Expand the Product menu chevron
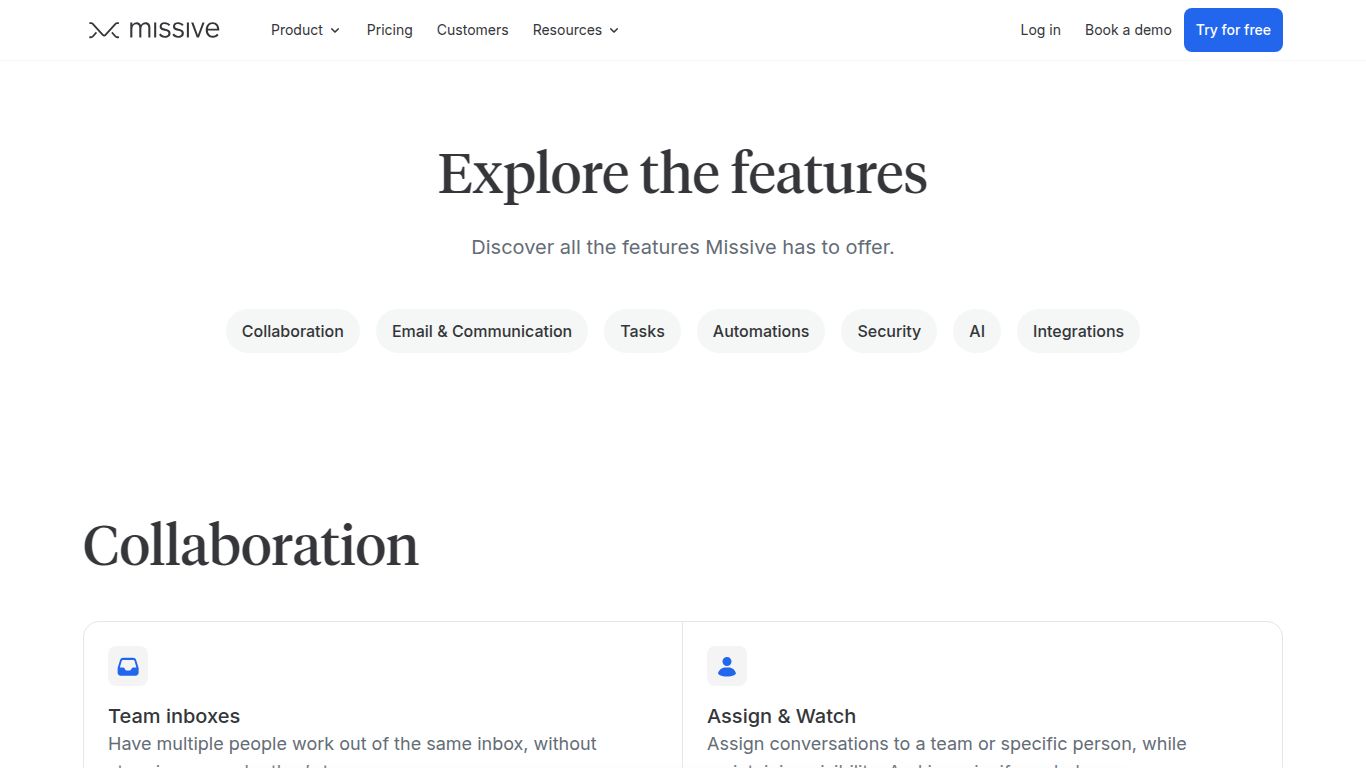The image size is (1366, 768). pos(336,30)
